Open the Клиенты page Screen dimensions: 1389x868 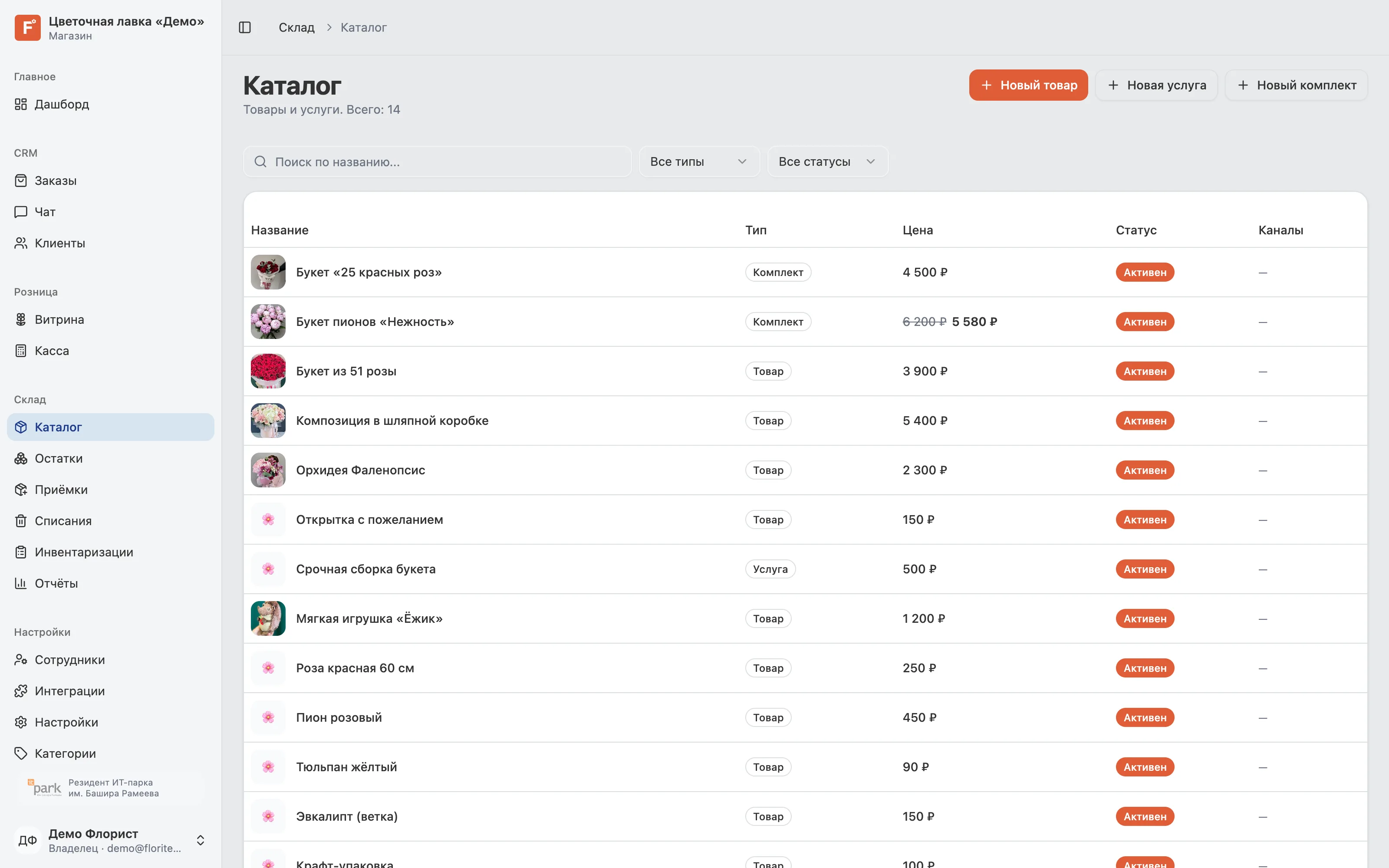[110, 243]
